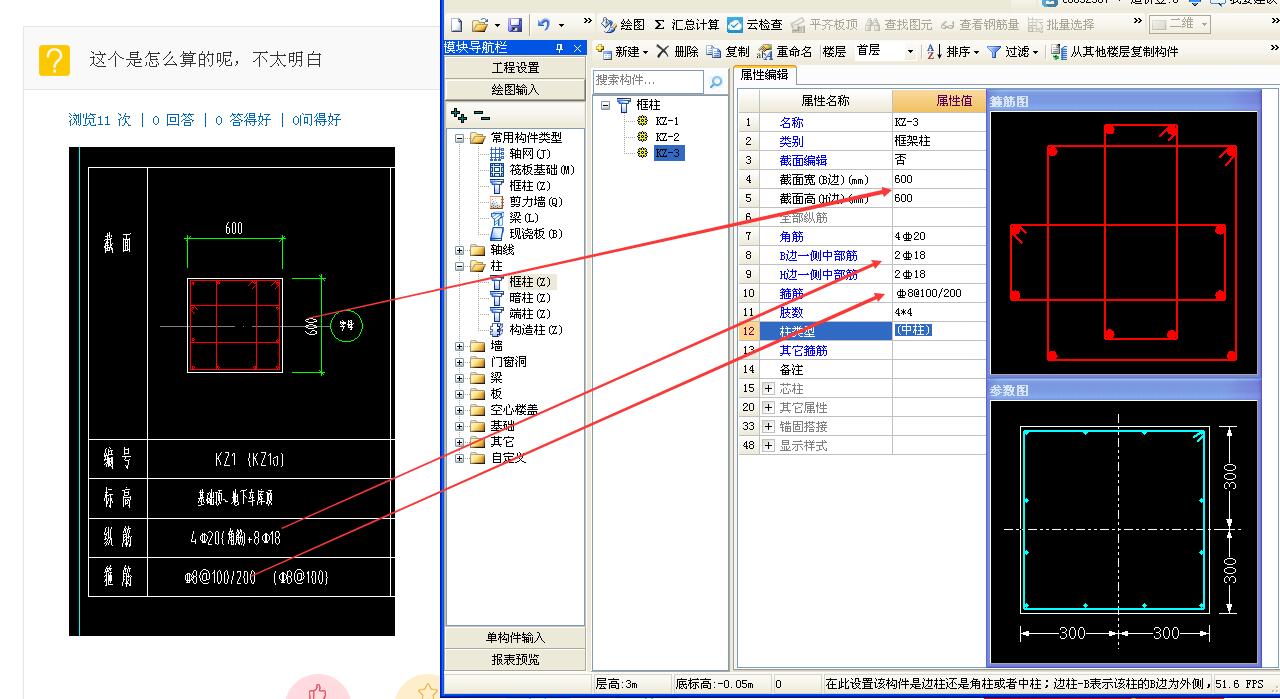Click the 单构件输入 button
Viewport: 1280px width, 699px height.
click(515, 638)
